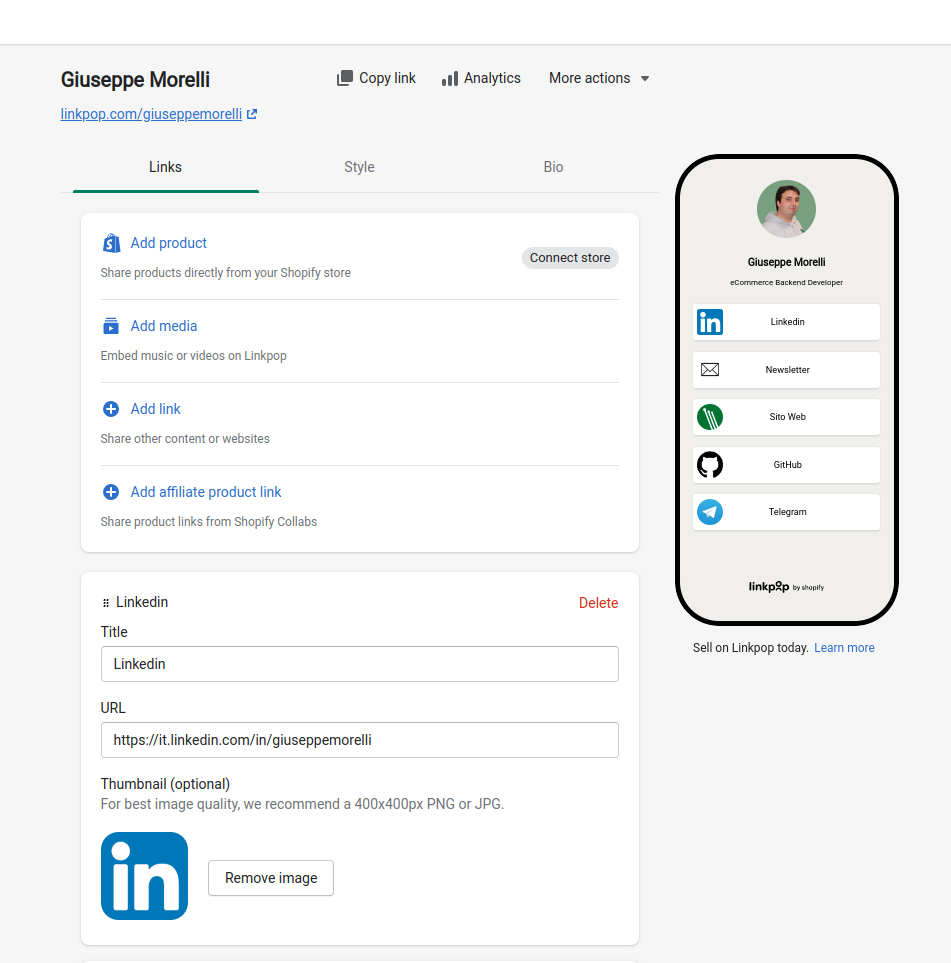This screenshot has height=963, width=951.
Task: Click the Shopify bag icon for Add product
Action: [x=111, y=243]
